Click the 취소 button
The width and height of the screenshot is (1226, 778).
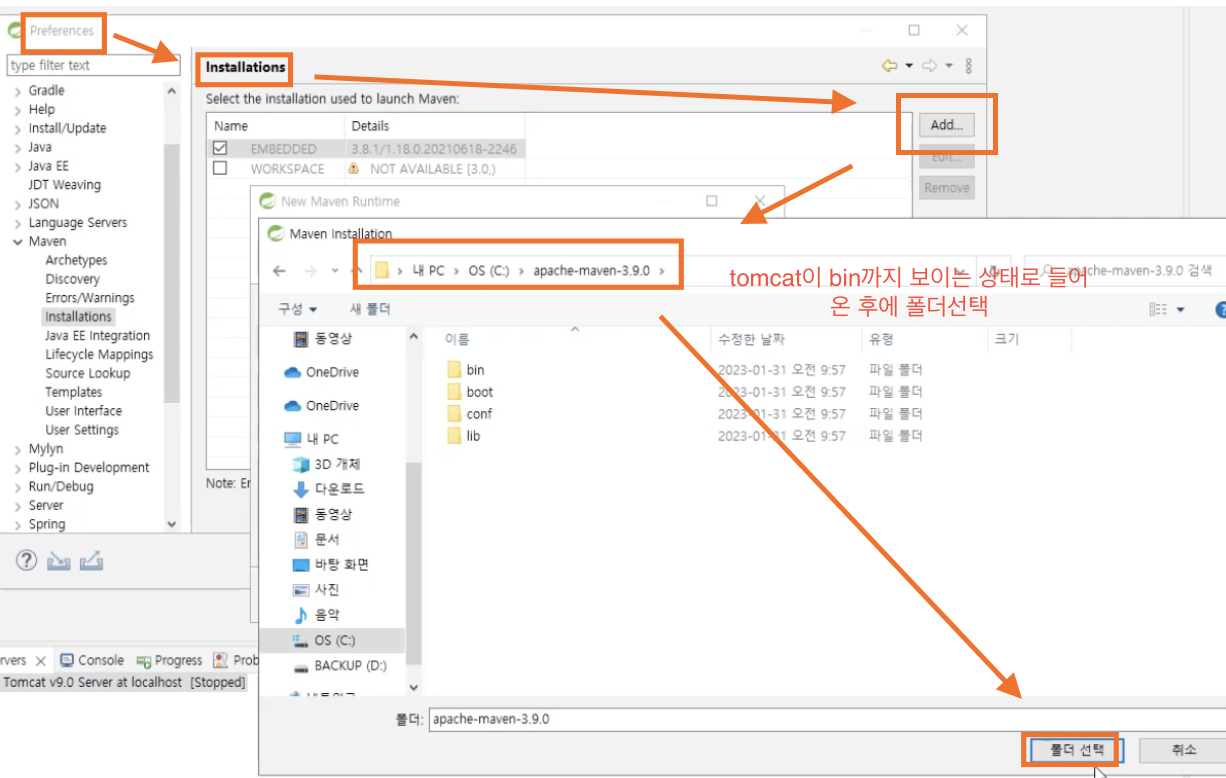pos(1183,749)
